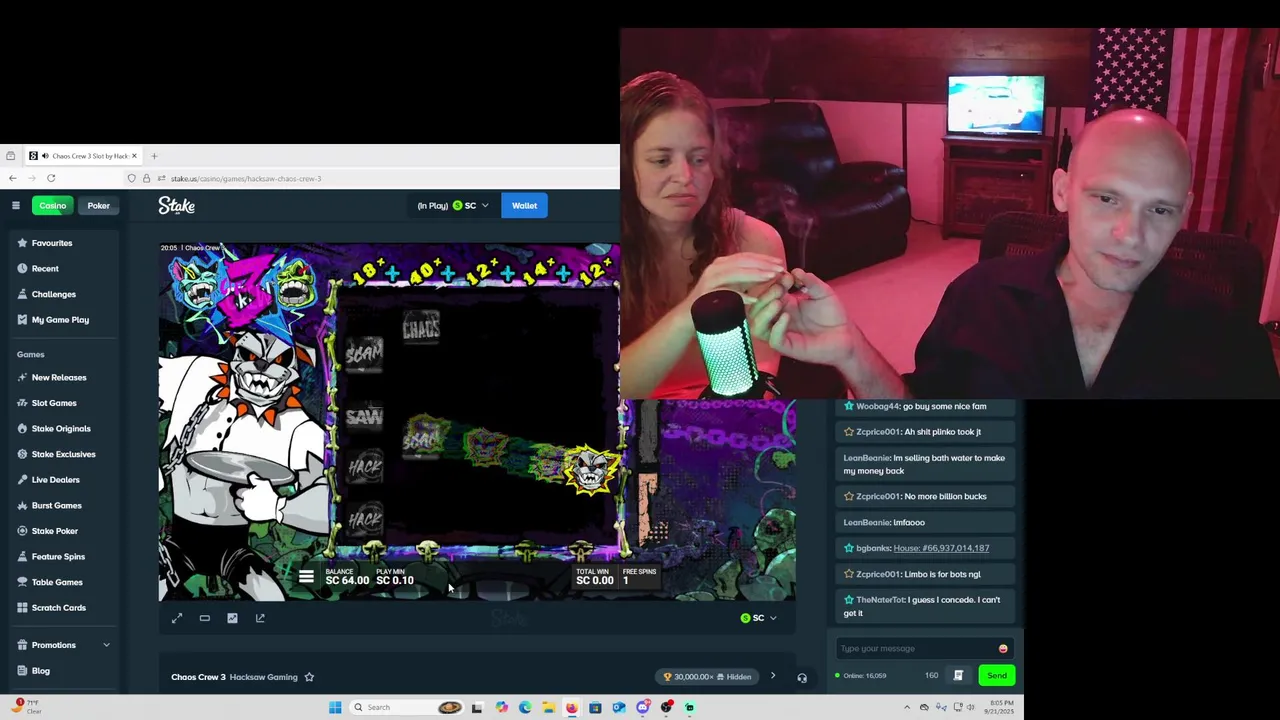Image resolution: width=1280 pixels, height=720 pixels.
Task: Show hidden system tray icons
Action: coord(907,707)
